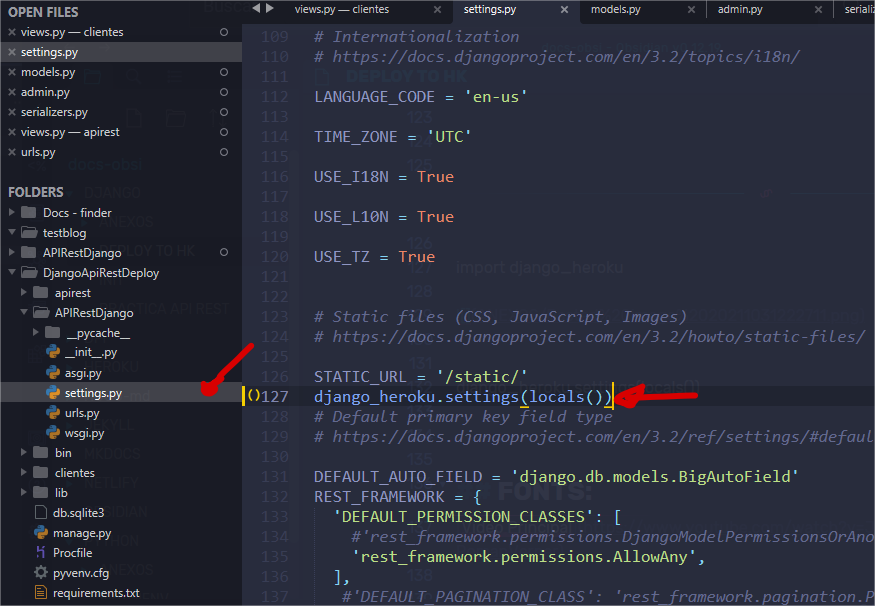Collapse the DjangoApiRestDeploy folder

click(12, 273)
